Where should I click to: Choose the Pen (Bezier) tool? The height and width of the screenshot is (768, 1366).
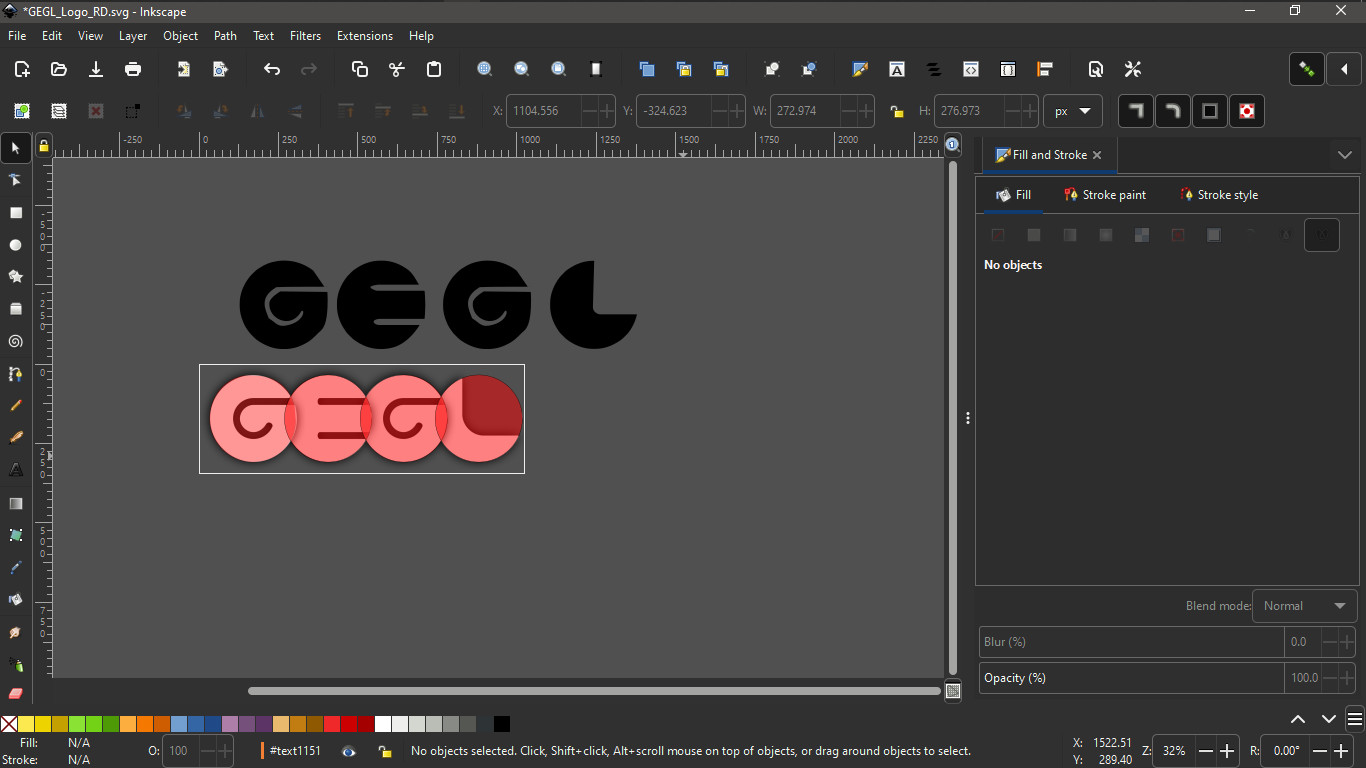(15, 374)
